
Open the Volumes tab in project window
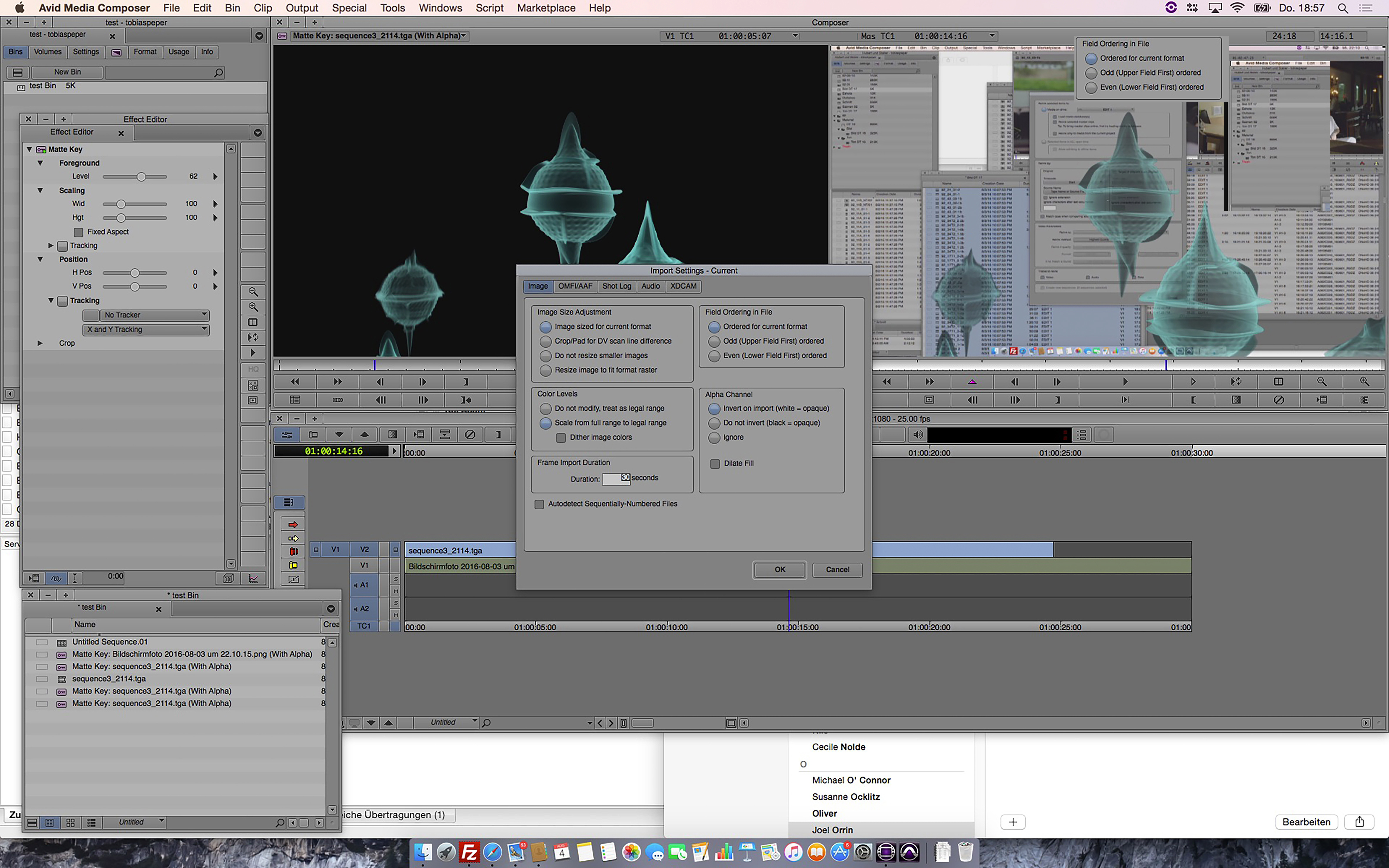[x=48, y=52]
